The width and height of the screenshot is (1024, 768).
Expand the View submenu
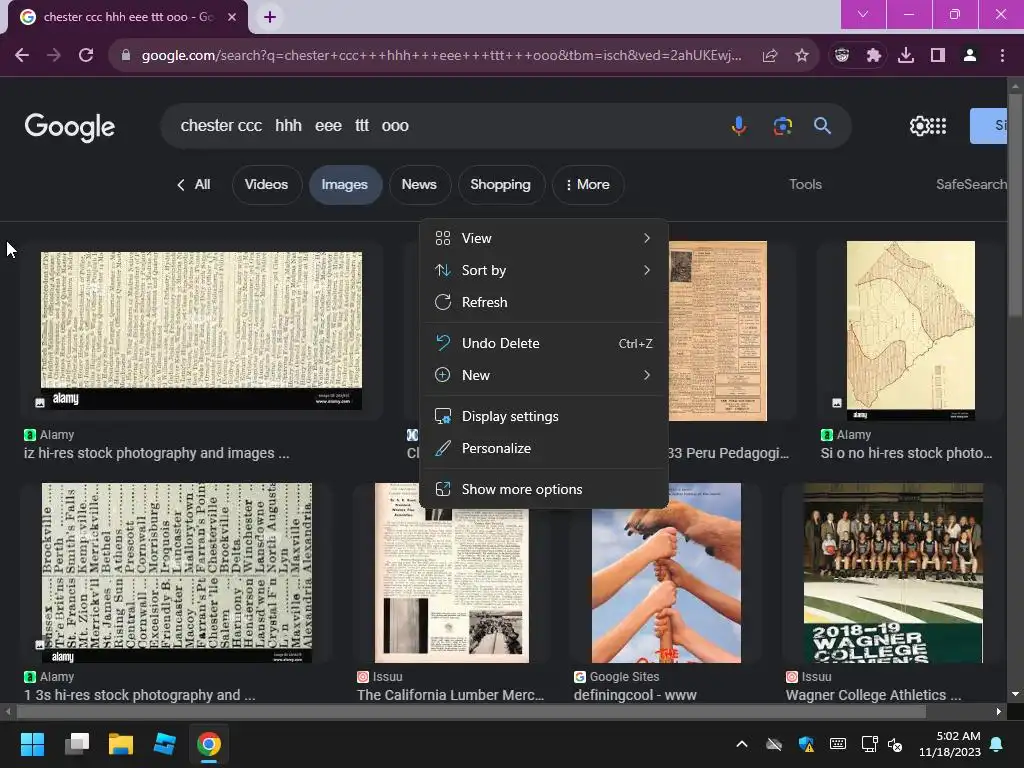pos(543,238)
